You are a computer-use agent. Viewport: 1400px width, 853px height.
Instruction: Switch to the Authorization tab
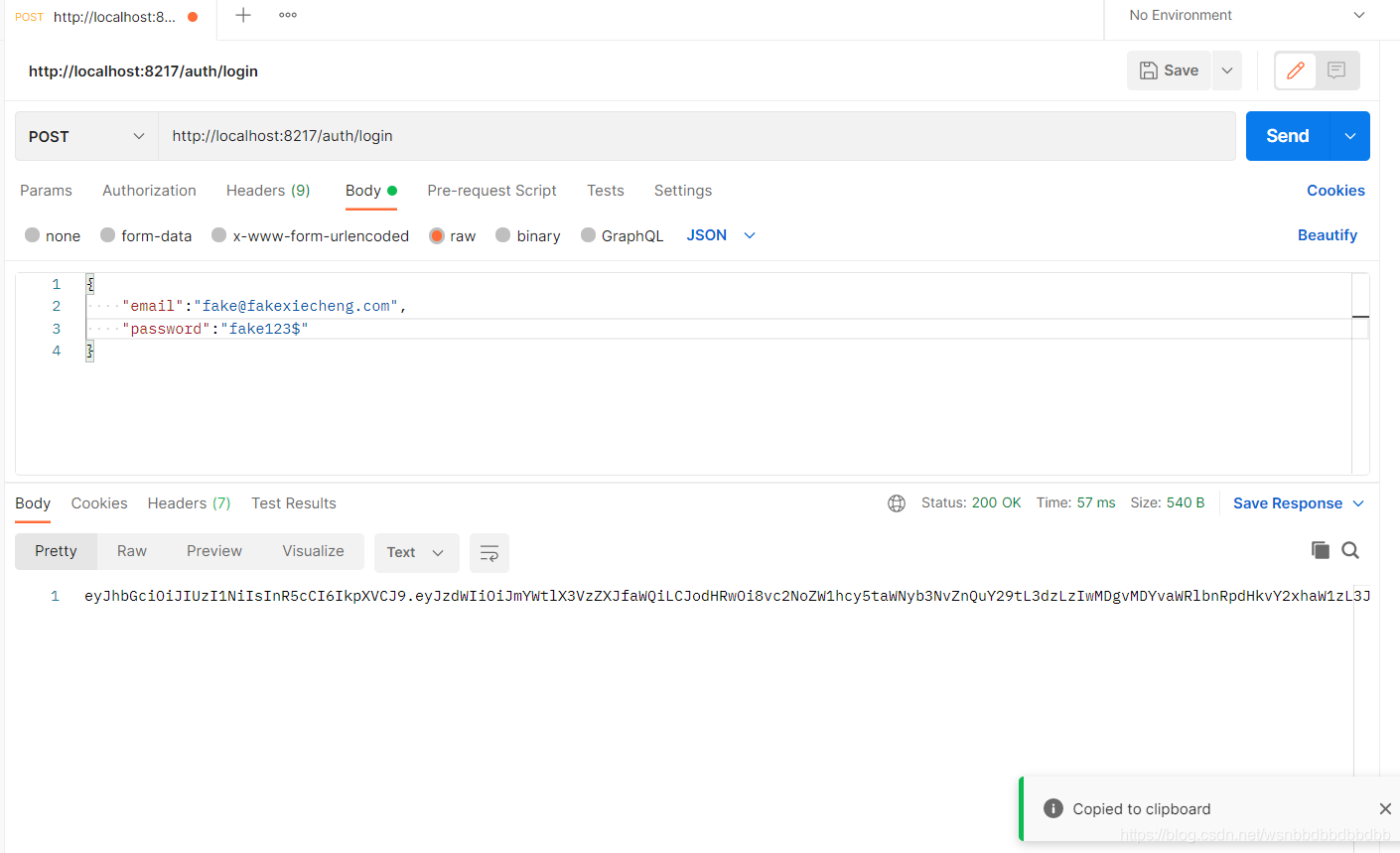tap(149, 191)
